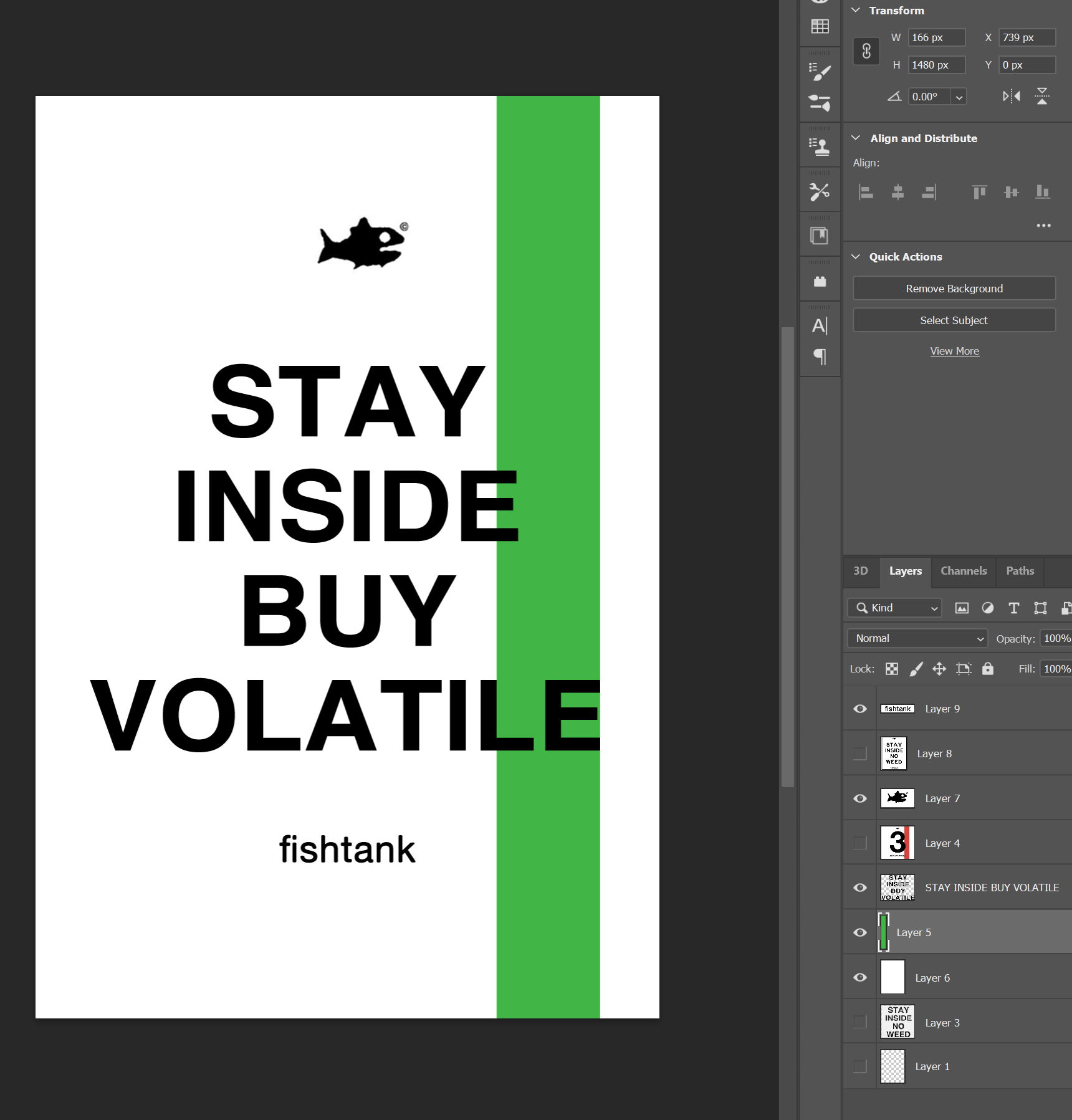Screen dimensions: 1072x1120
Task: Open the Kind filter dropdown
Action: pyautogui.click(x=894, y=608)
